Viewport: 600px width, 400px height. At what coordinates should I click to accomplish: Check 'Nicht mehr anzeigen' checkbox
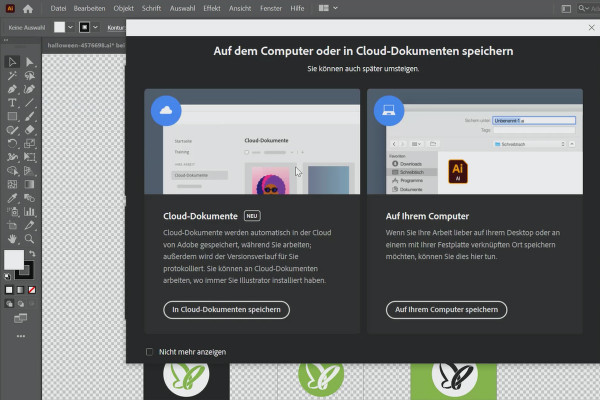pyautogui.click(x=150, y=352)
